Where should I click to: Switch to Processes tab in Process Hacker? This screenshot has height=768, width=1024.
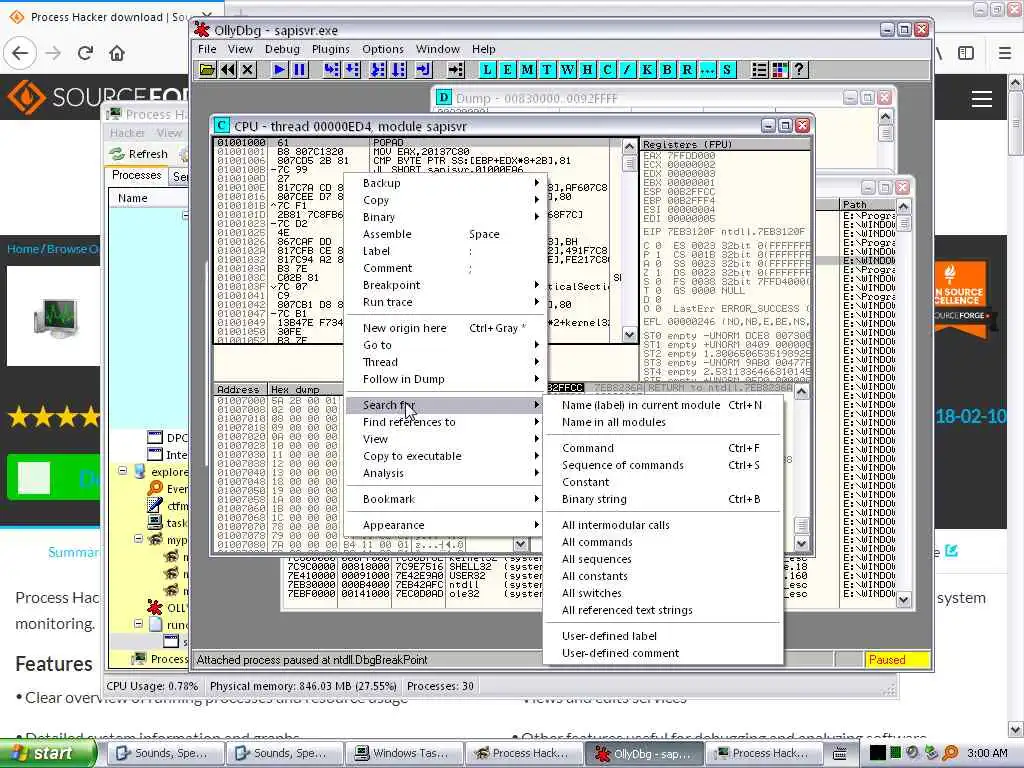click(136, 175)
